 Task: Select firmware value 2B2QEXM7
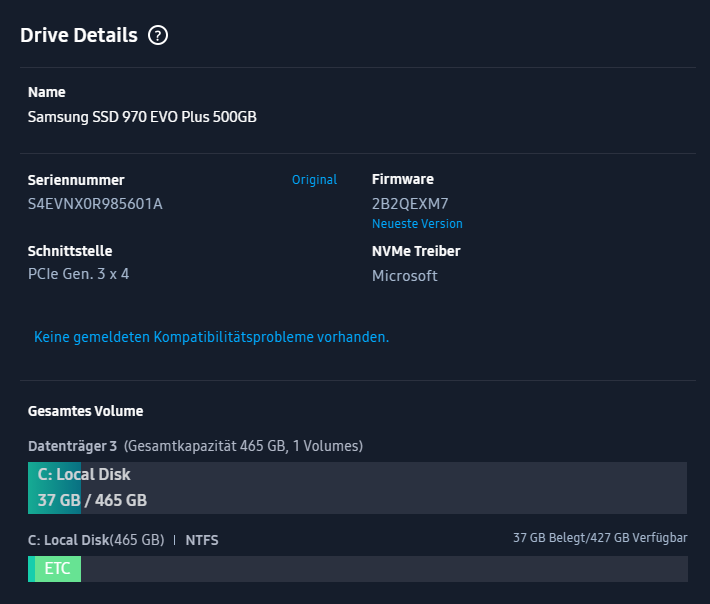coord(410,204)
